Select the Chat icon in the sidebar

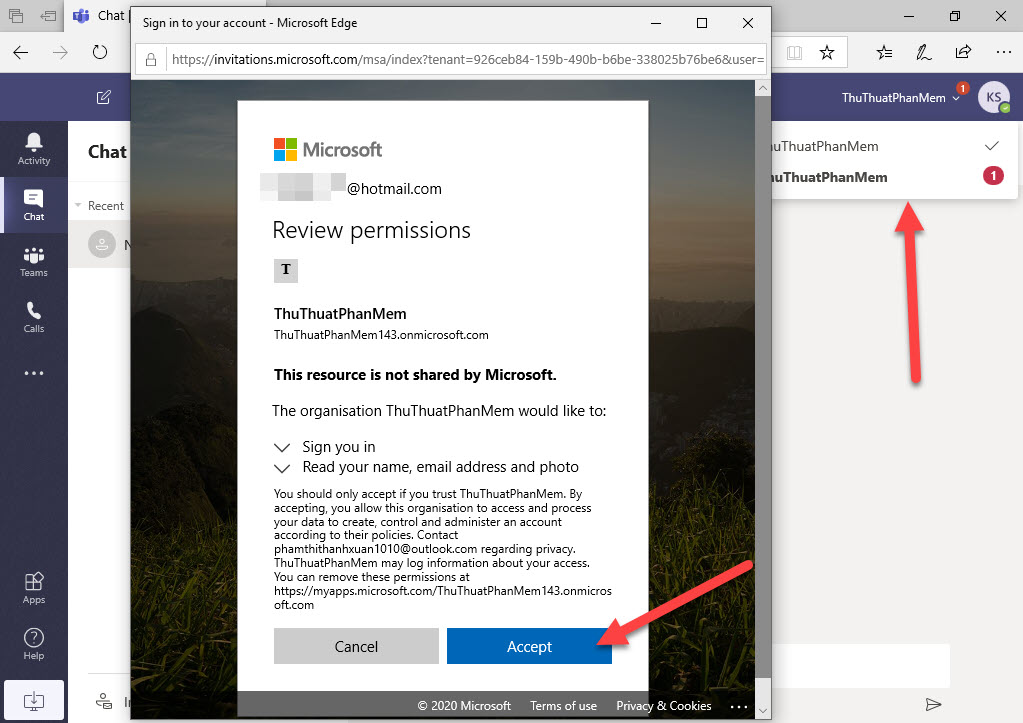tap(33, 205)
